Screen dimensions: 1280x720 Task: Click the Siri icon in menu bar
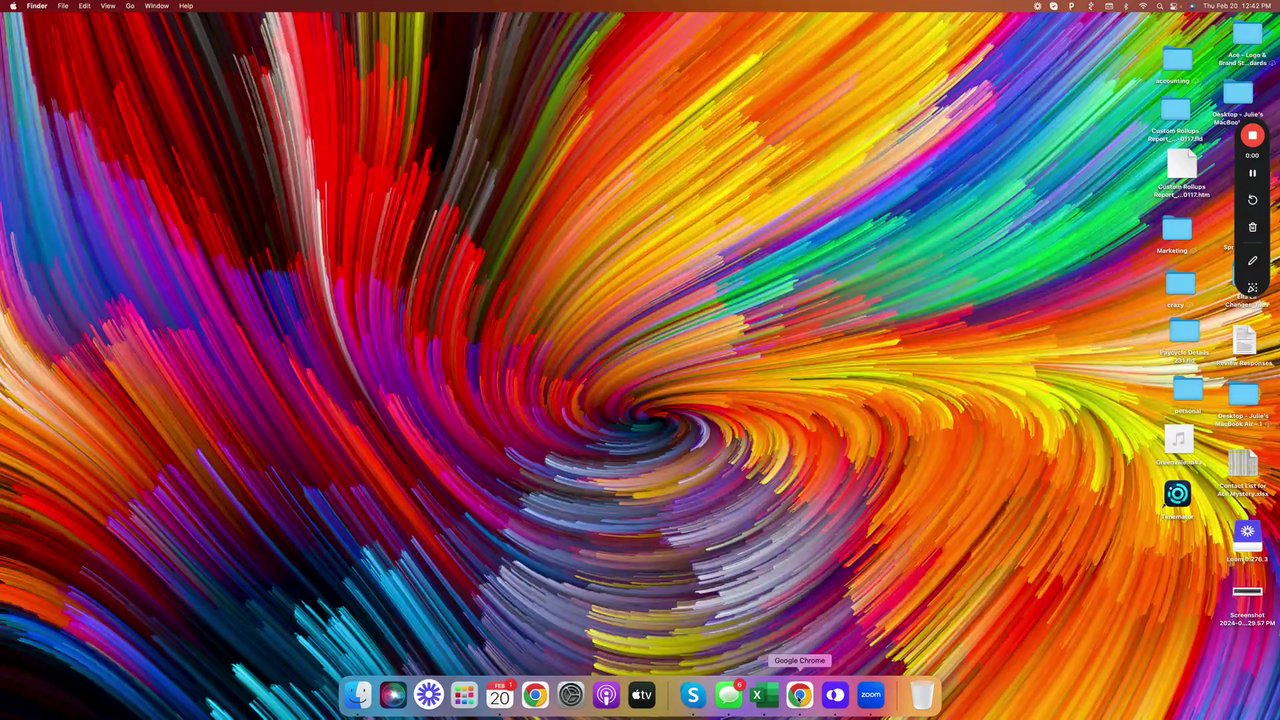(1192, 6)
